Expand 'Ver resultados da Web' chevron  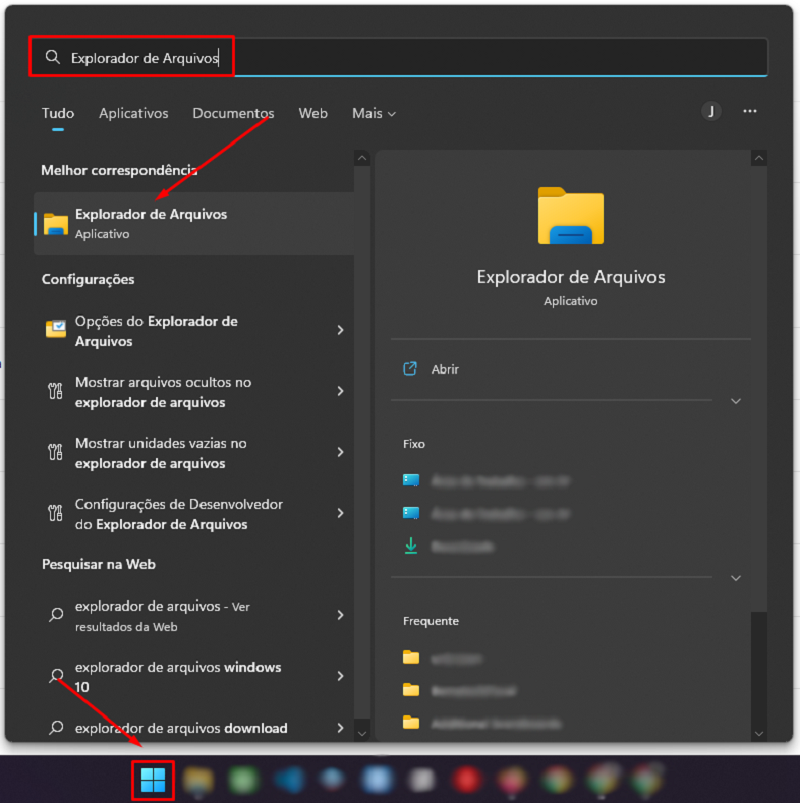(341, 615)
